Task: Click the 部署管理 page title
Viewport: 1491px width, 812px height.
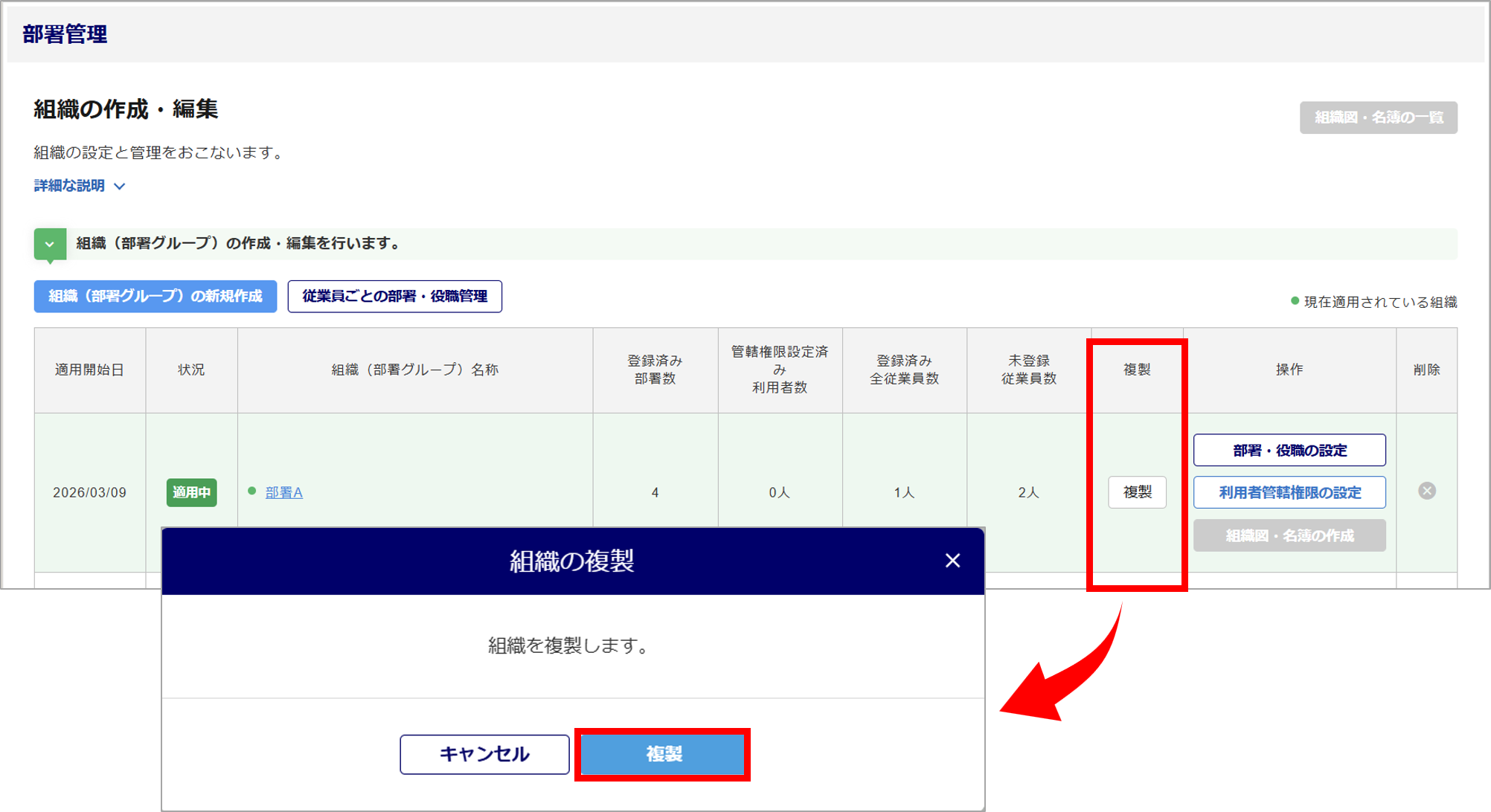Action: click(65, 34)
